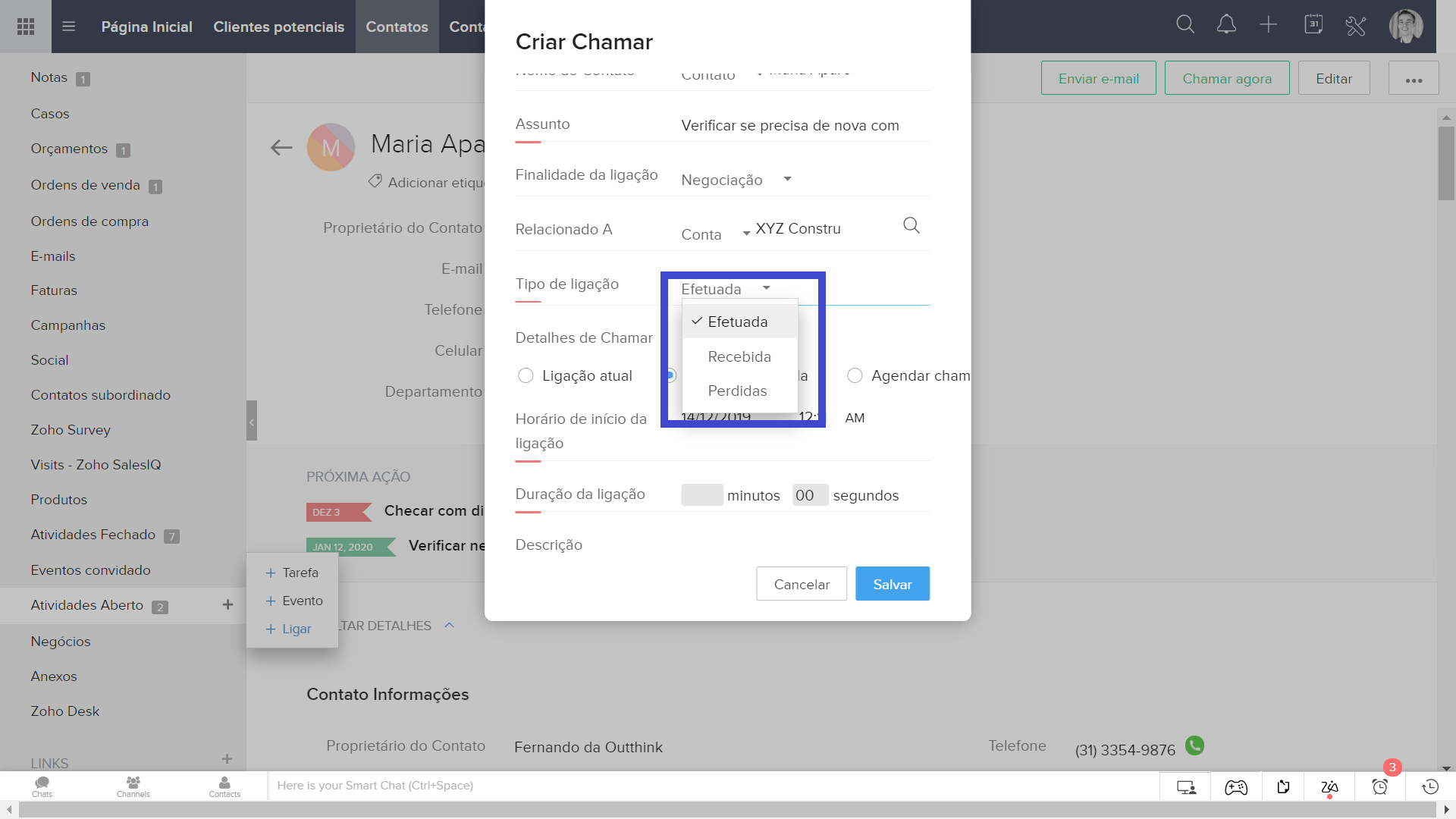
Task: Choose Recebida from call type list
Action: (739, 356)
